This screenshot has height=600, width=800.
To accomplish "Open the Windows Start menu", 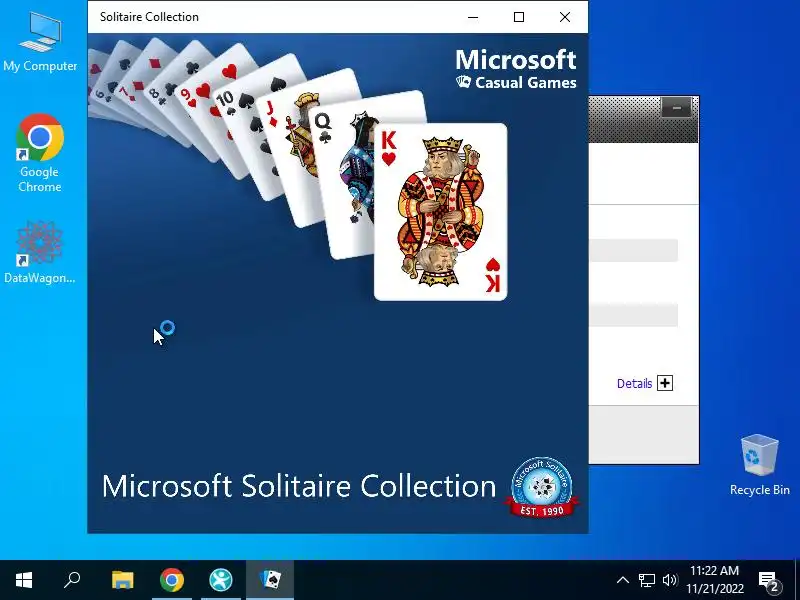I will [x=23, y=580].
